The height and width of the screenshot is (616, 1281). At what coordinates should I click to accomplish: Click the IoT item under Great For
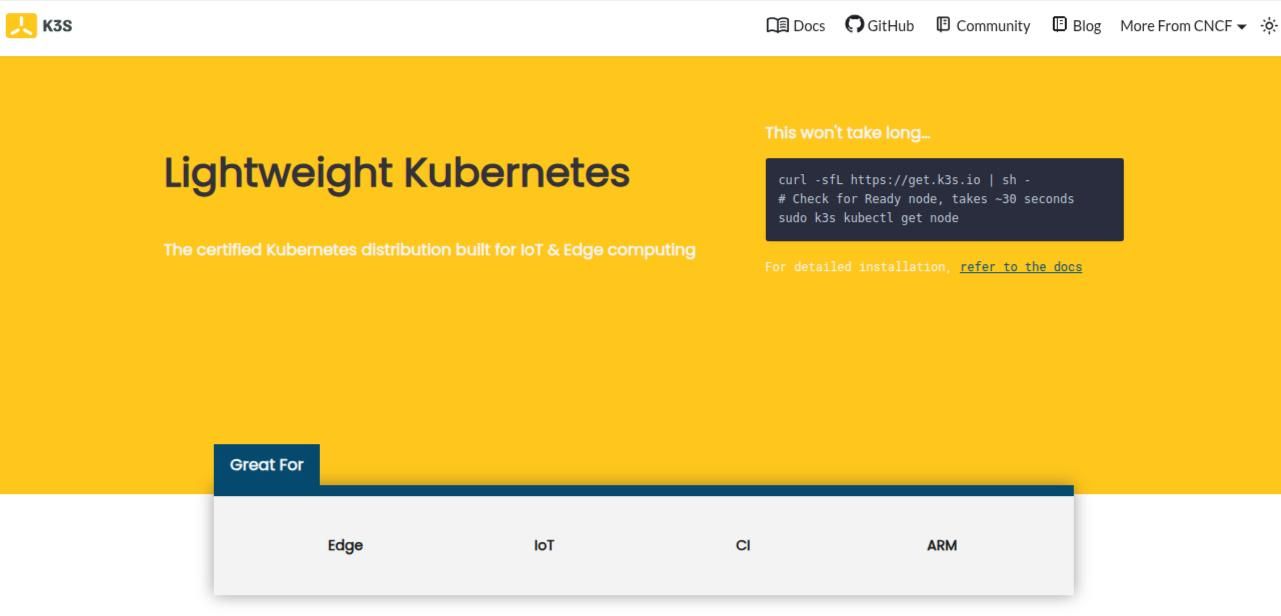tap(544, 545)
